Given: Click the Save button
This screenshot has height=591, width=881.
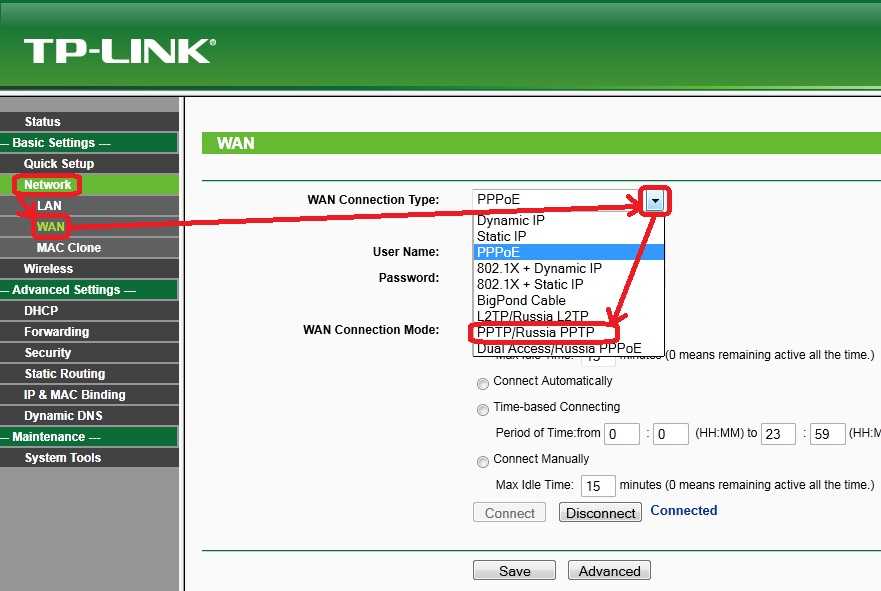Looking at the screenshot, I should point(515,570).
